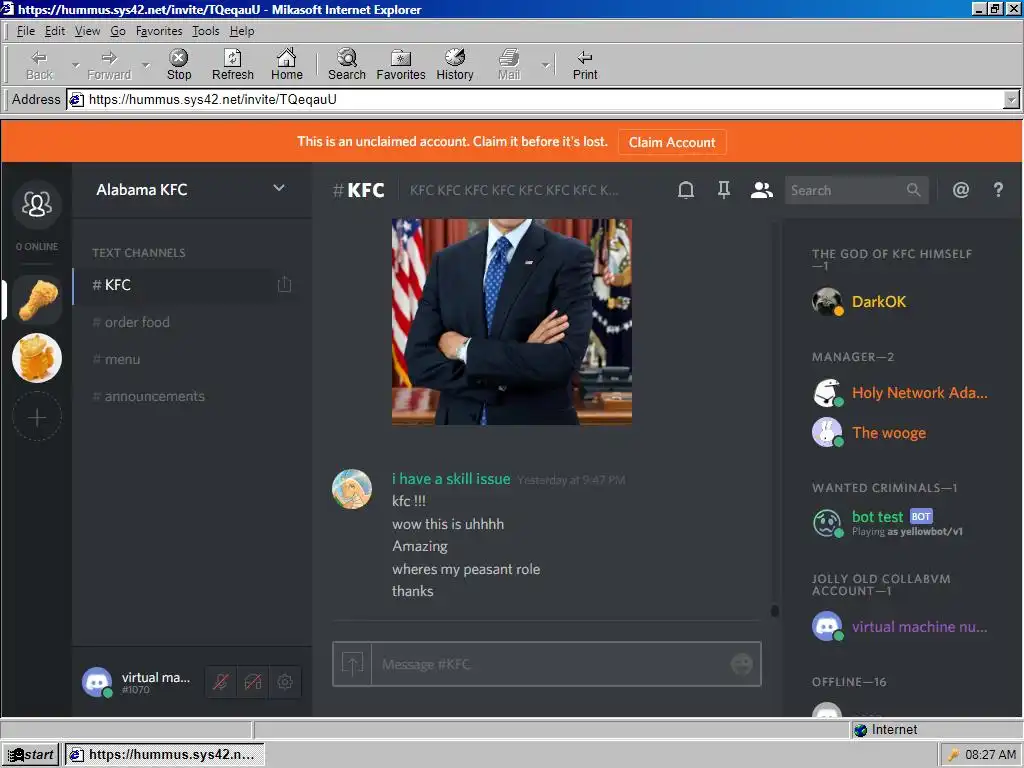The image size is (1024, 768).
Task: Click the KFC channel invite icon
Action: click(x=284, y=284)
